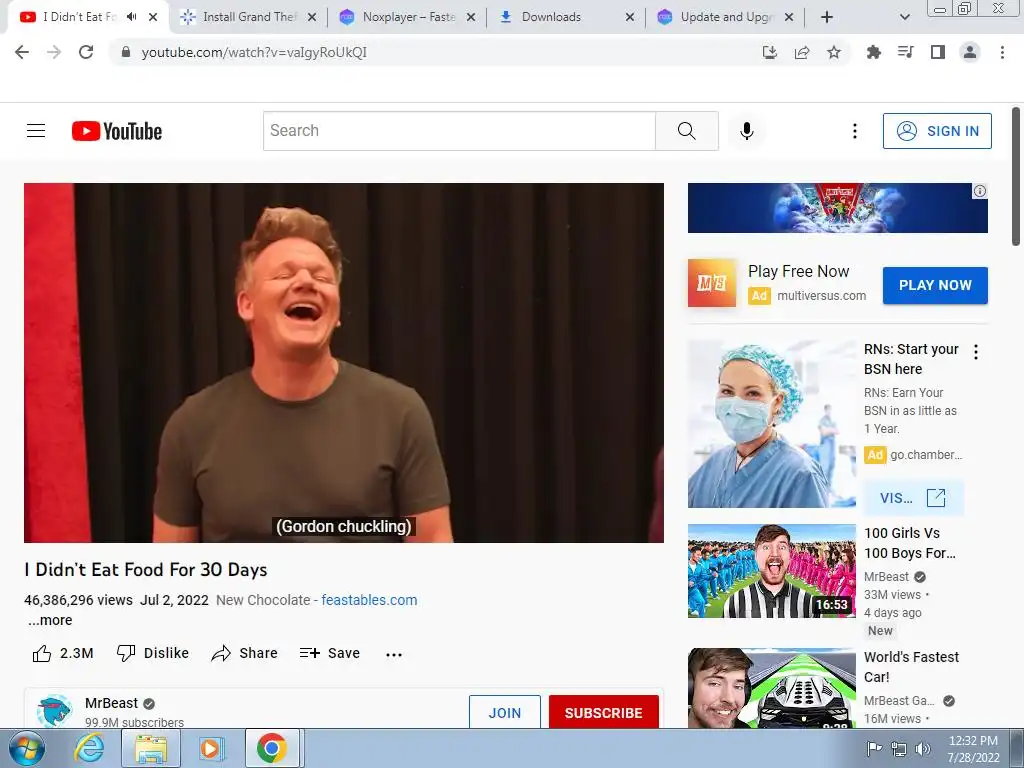Open MrBeast channel avatar
Viewport: 1024px width, 768px height.
(54, 711)
